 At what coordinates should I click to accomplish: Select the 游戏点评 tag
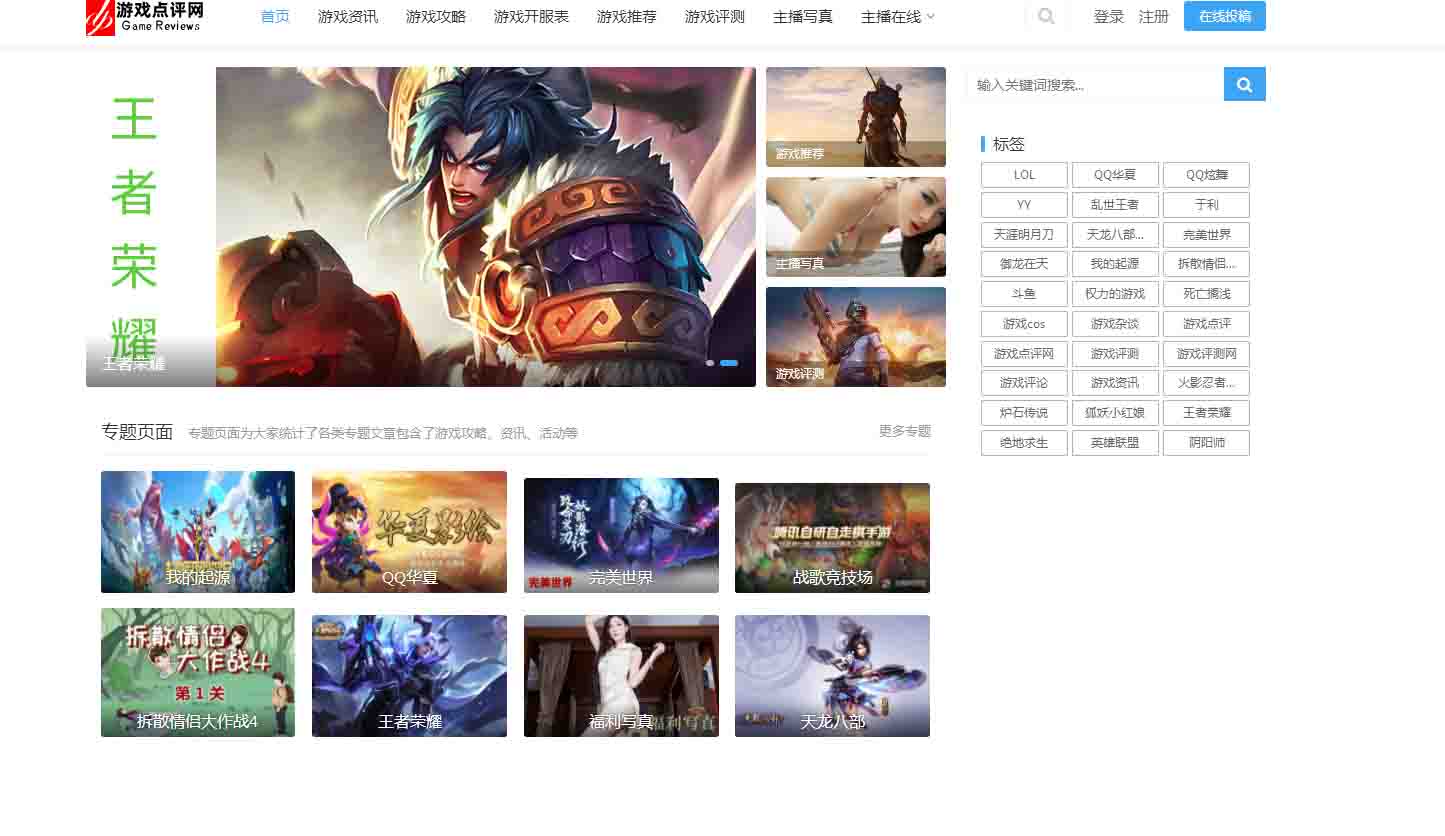[1206, 324]
